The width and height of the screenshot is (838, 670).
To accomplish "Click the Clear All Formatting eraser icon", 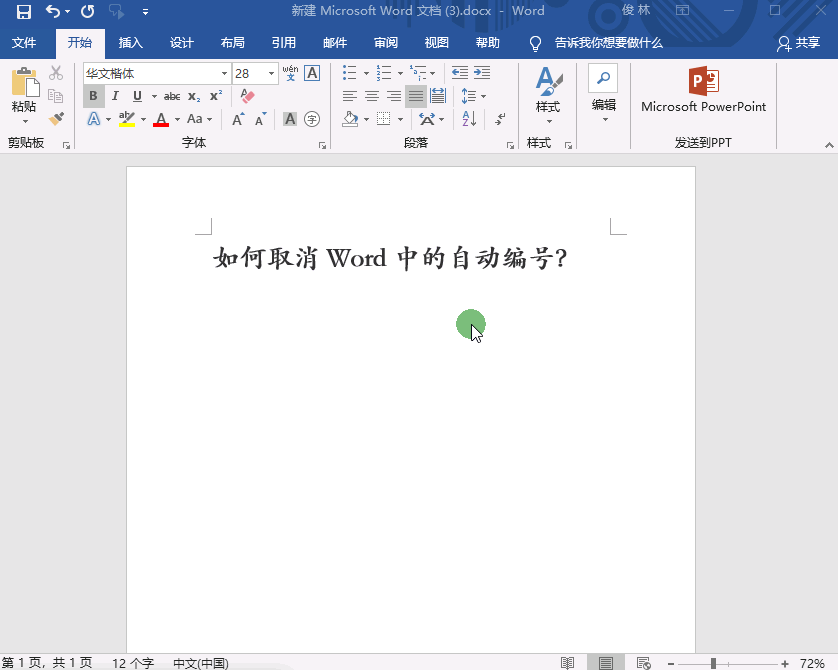I will [x=248, y=96].
